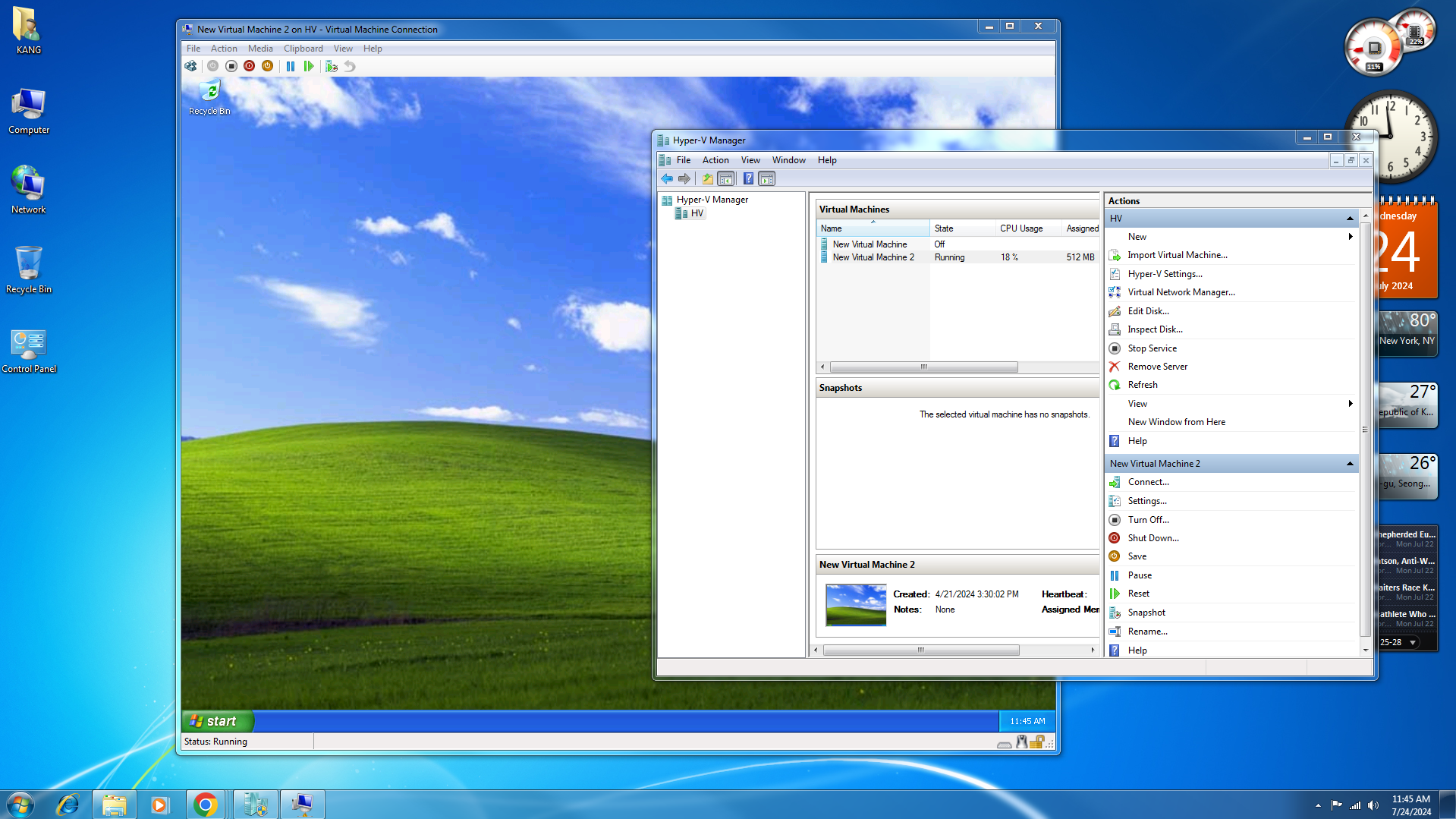Click Turn Off action in Actions pane

(1148, 520)
